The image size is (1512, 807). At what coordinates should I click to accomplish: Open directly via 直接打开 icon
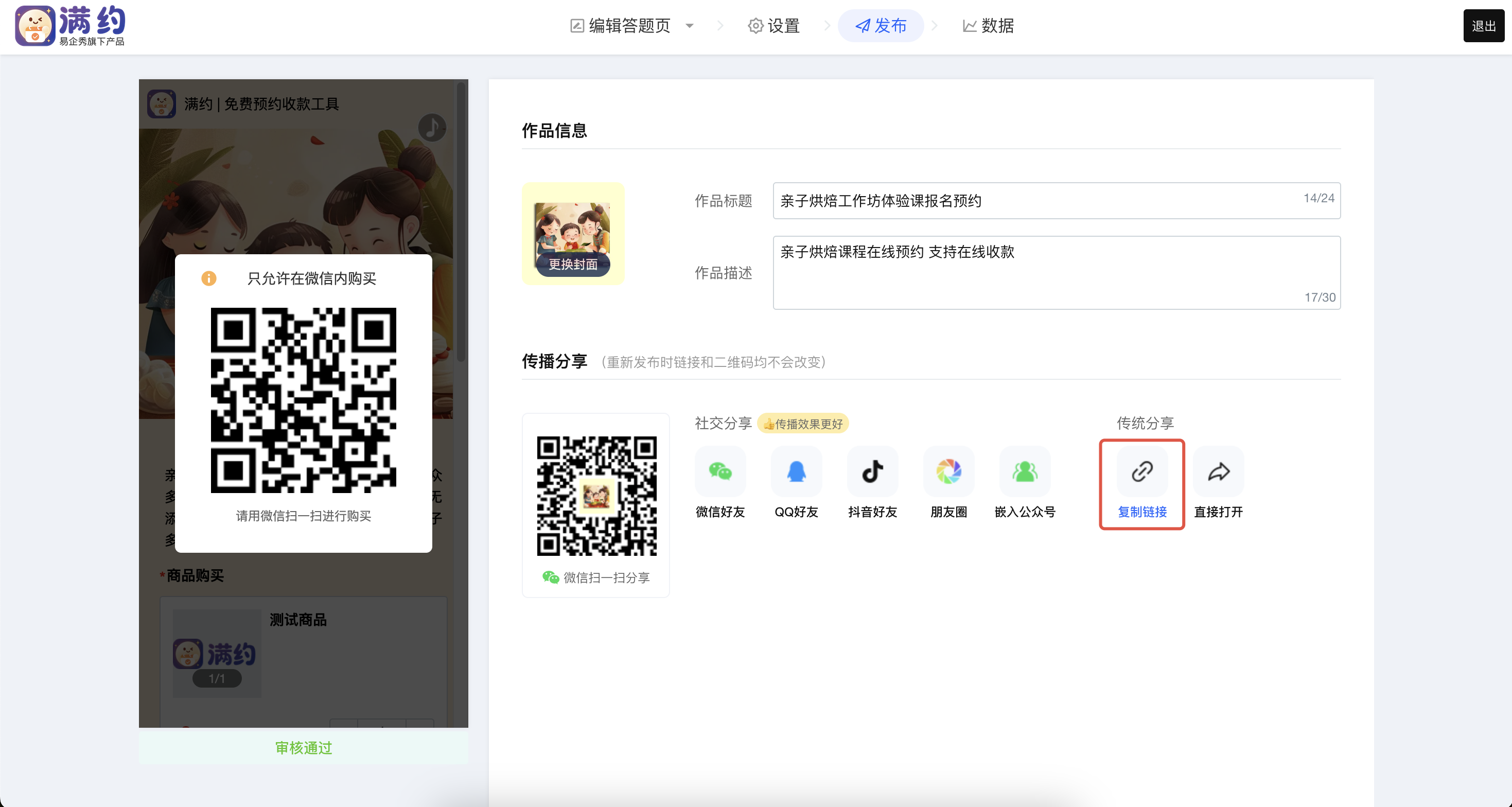tap(1219, 471)
